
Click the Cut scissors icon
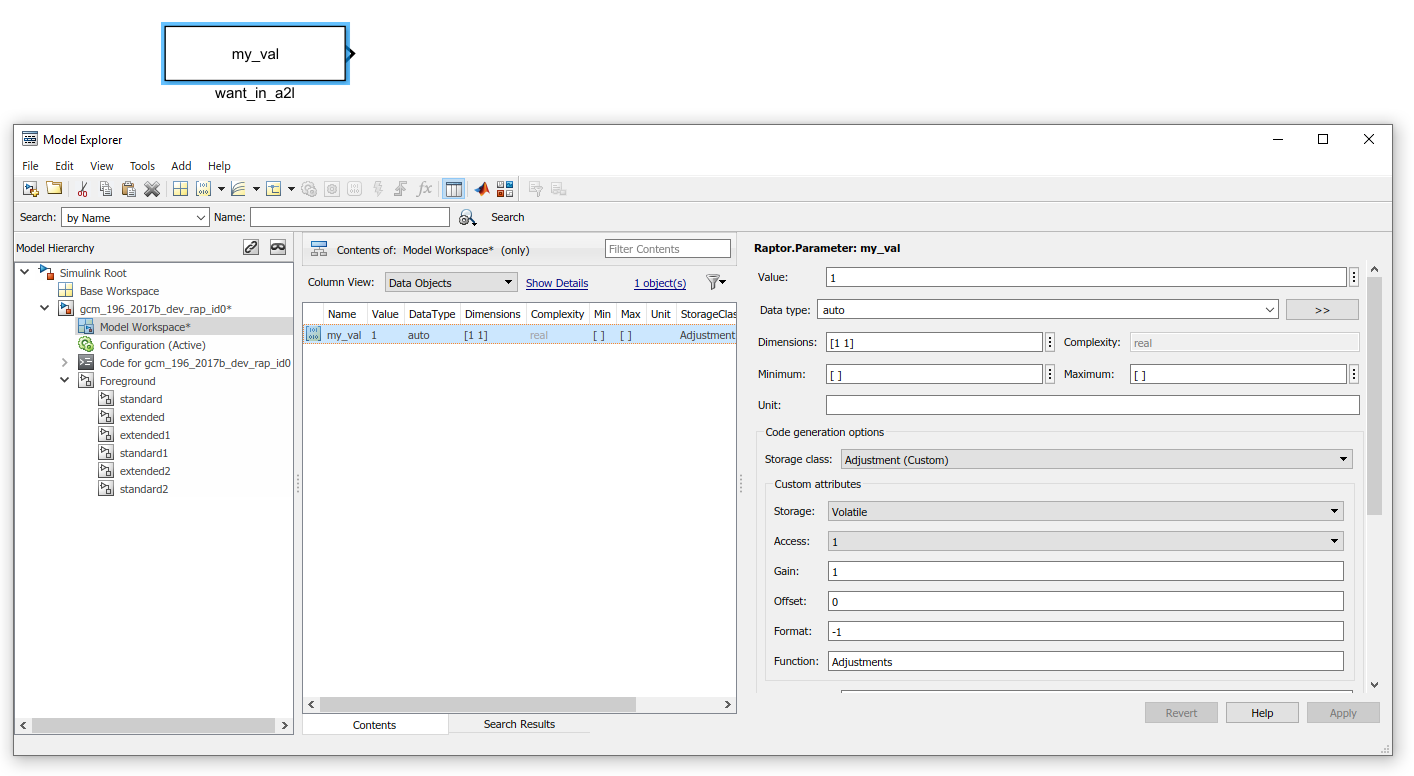[x=83, y=188]
